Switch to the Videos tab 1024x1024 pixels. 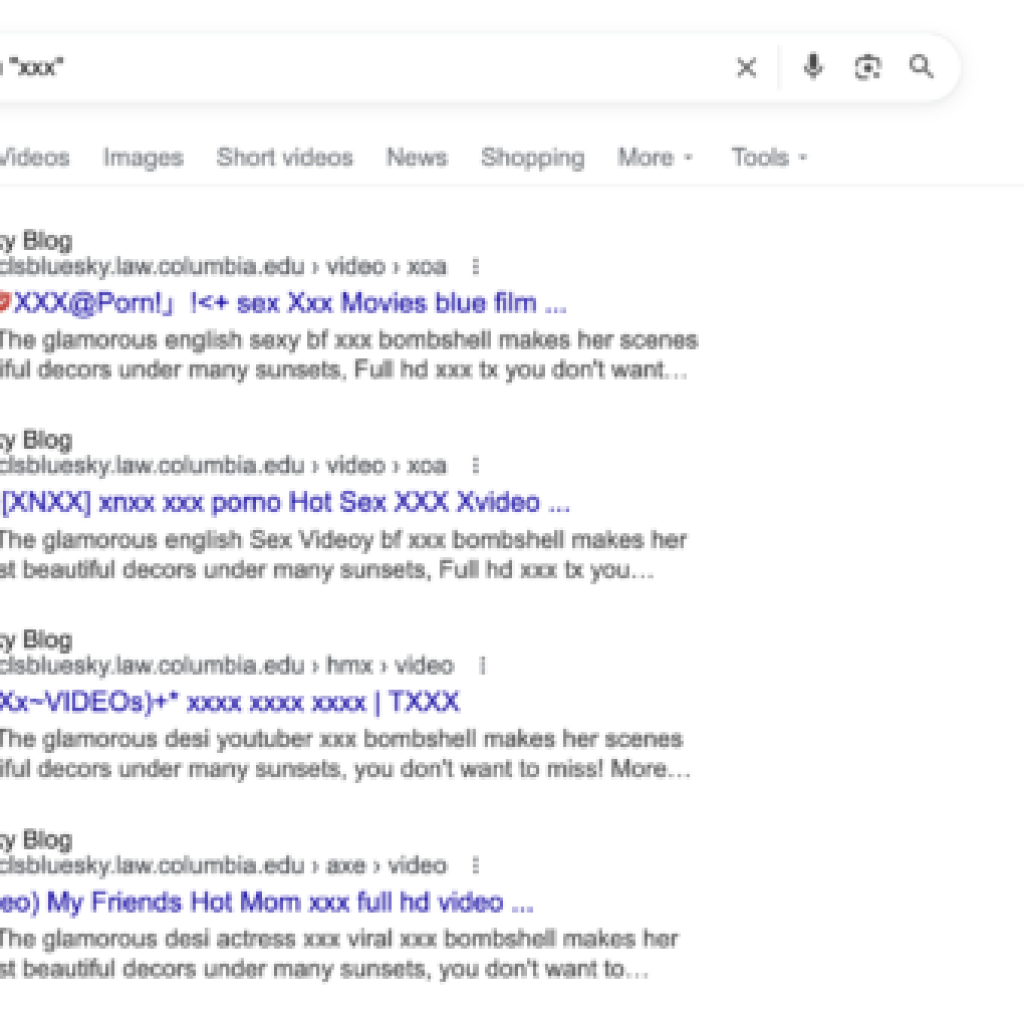(x=34, y=158)
